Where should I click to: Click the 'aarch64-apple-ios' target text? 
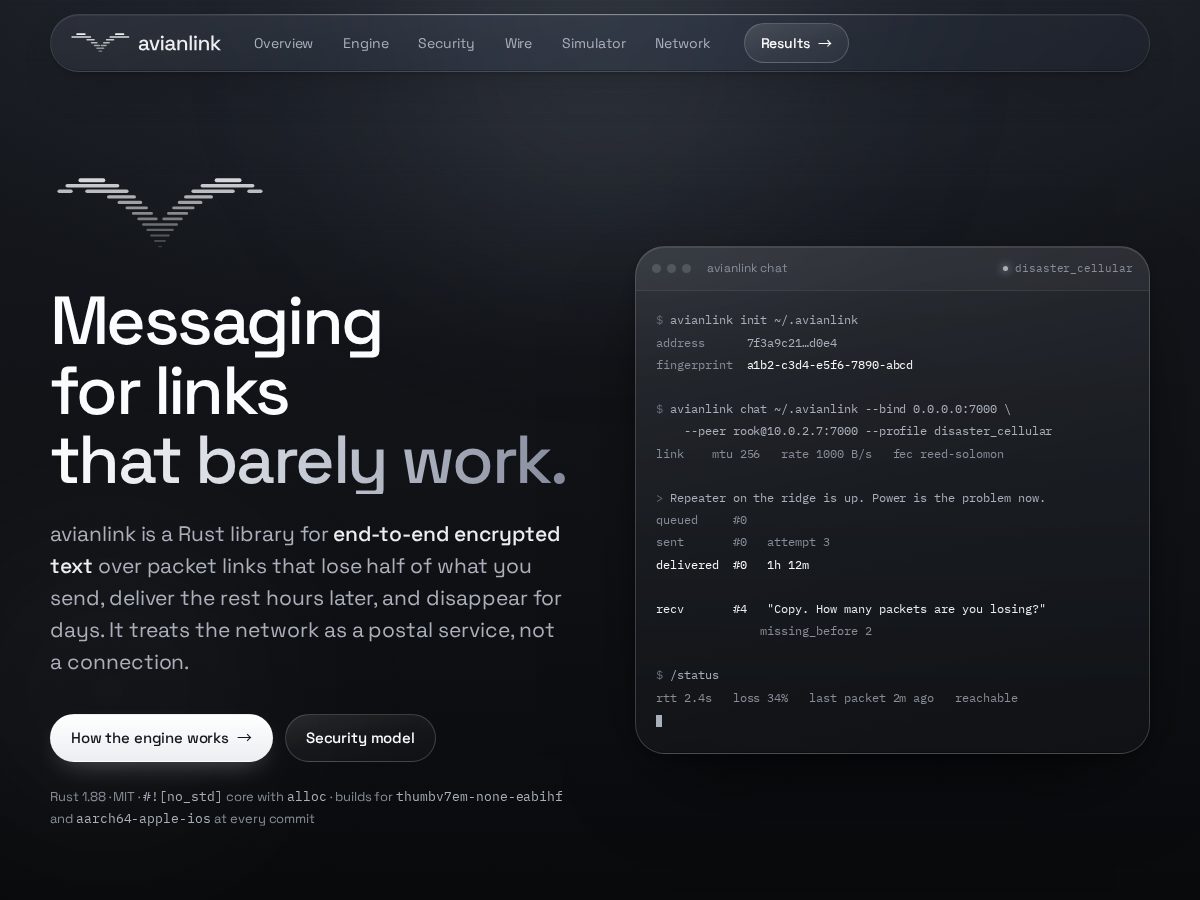[x=143, y=819]
